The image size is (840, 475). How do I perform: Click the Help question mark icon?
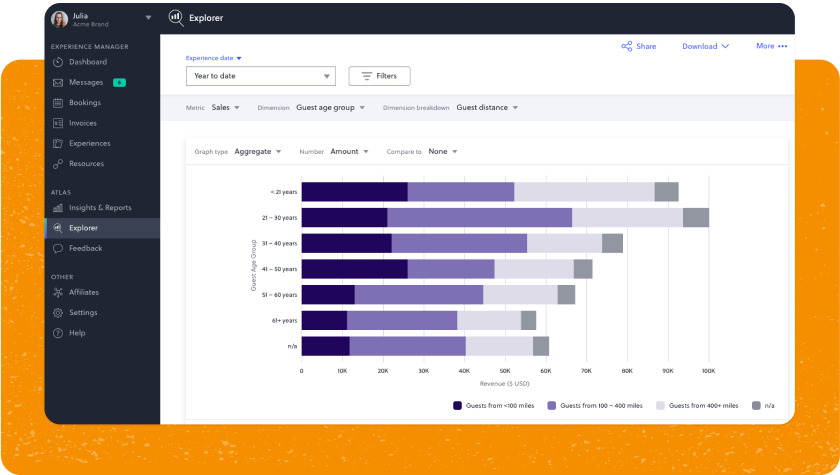pos(58,333)
